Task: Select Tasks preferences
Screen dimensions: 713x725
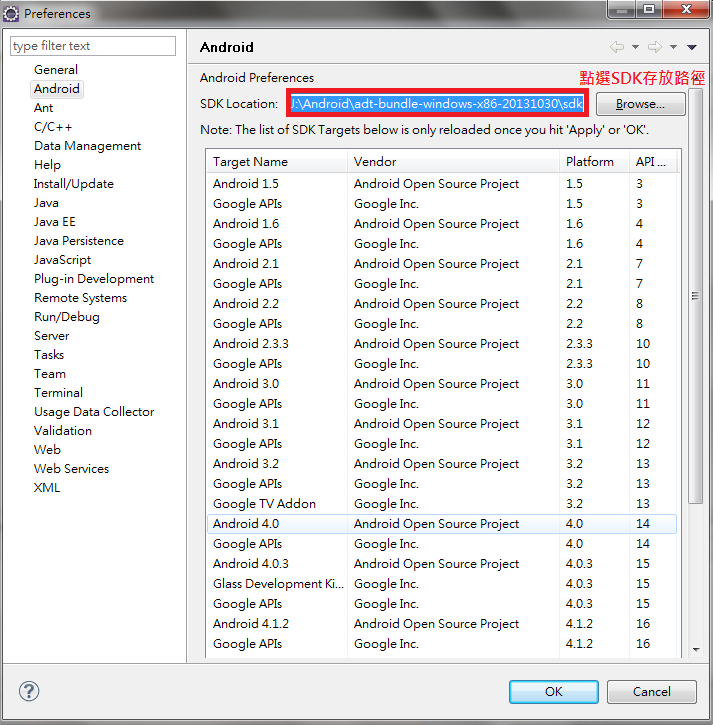Action: pos(49,355)
